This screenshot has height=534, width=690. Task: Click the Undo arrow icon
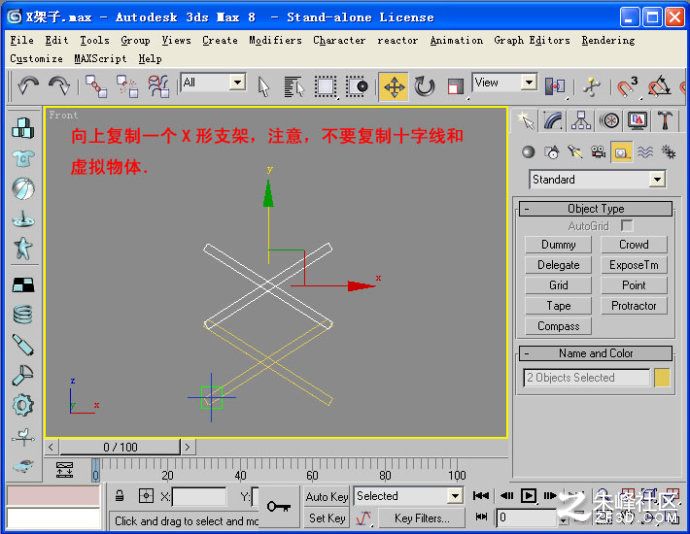tap(28, 86)
